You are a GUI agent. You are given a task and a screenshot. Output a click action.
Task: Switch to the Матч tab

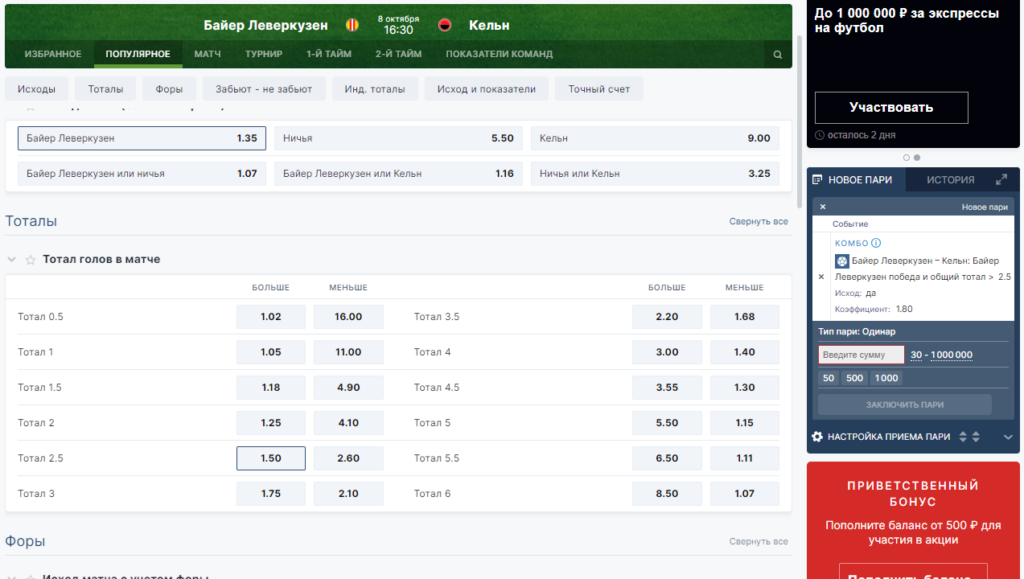207,54
